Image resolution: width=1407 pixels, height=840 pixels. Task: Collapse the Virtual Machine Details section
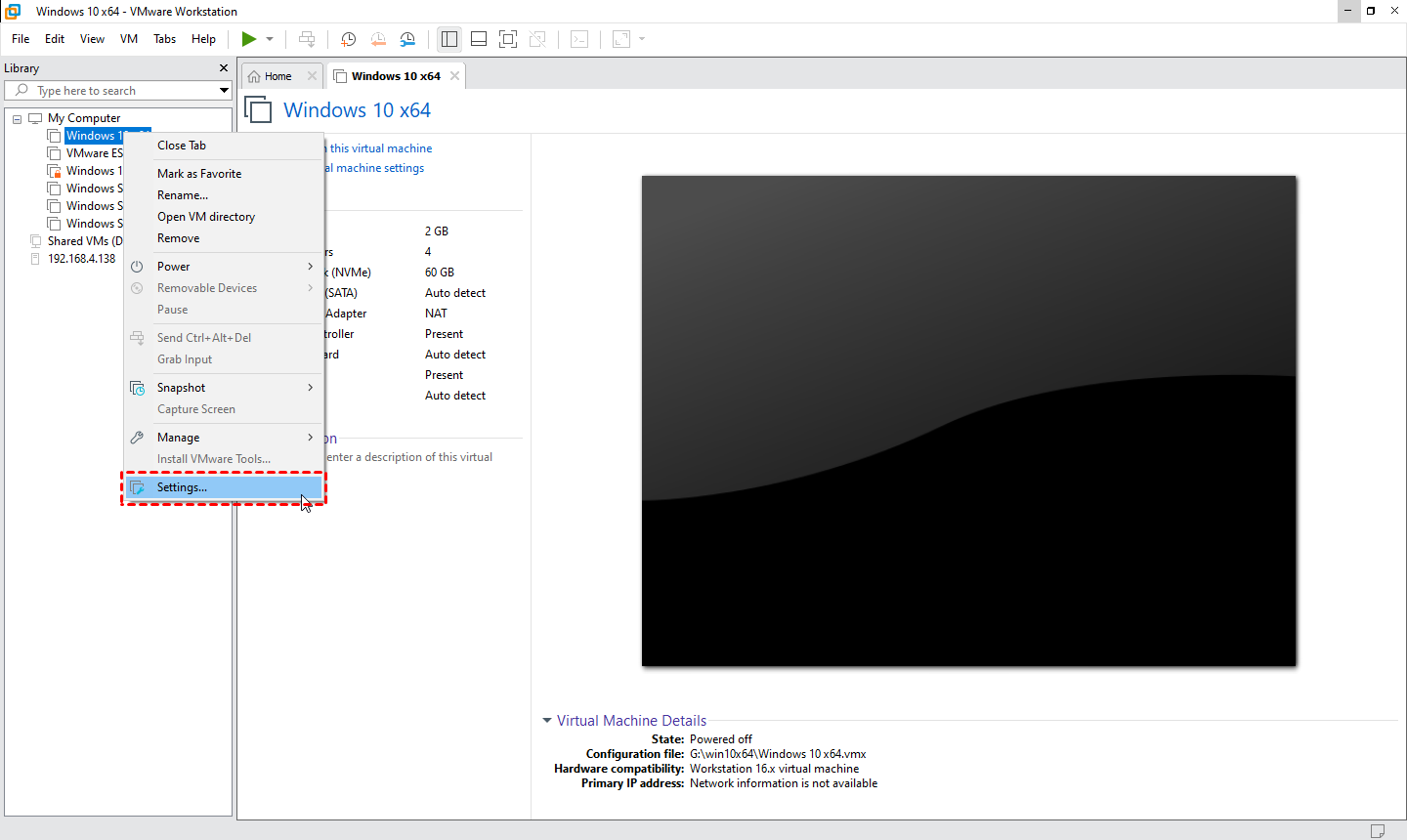(547, 721)
